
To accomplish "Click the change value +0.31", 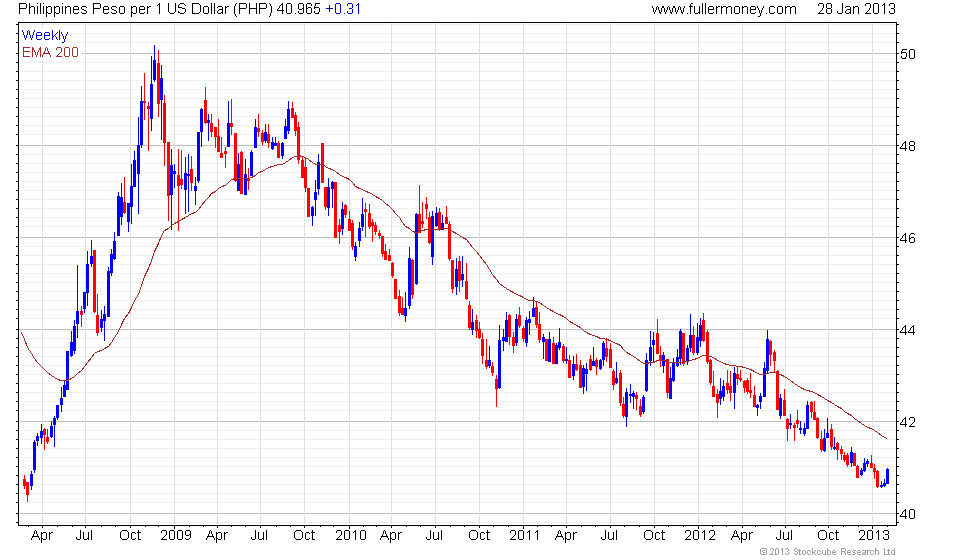I will 343,9.
